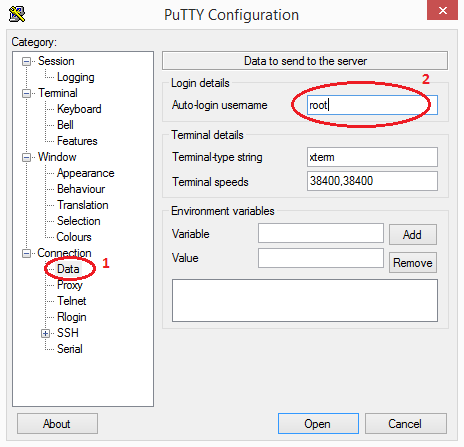Expand the SSH tree node
This screenshot has width=464, height=447.
coord(46,334)
